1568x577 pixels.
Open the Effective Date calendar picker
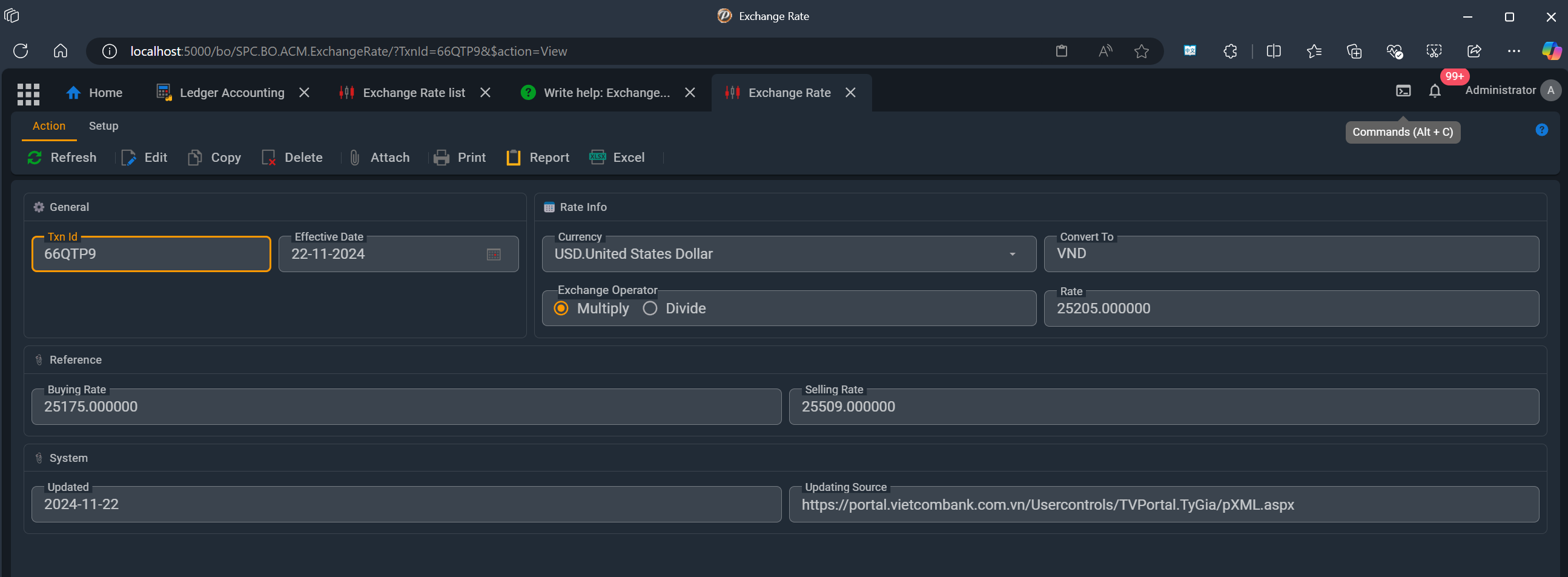click(494, 255)
